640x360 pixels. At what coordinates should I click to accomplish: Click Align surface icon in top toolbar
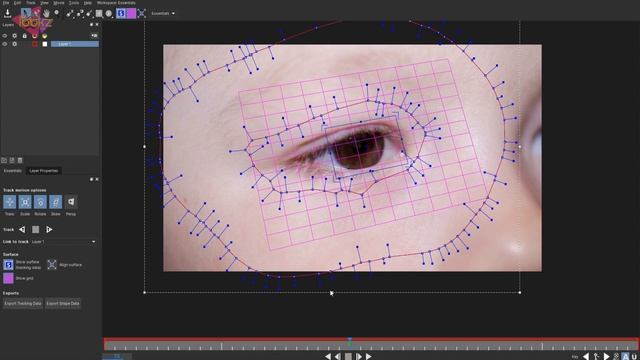click(x=142, y=13)
